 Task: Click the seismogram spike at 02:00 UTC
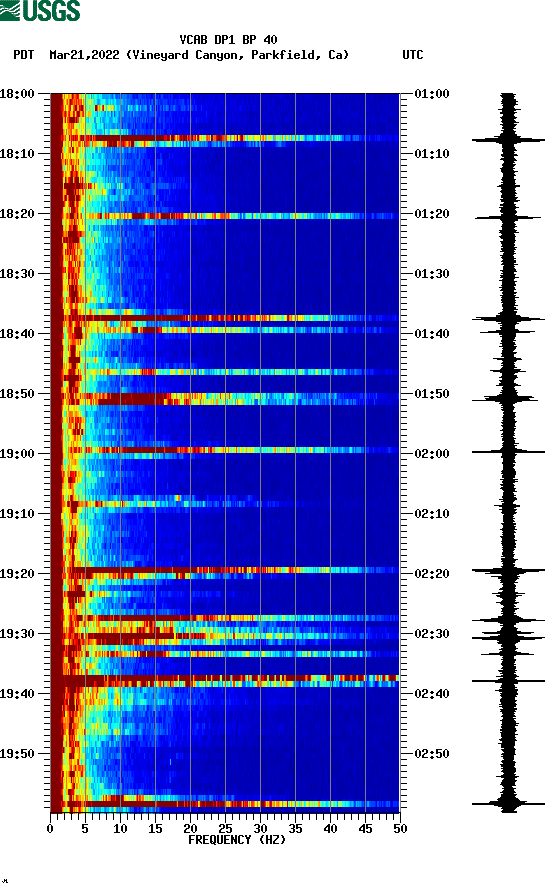(x=508, y=452)
